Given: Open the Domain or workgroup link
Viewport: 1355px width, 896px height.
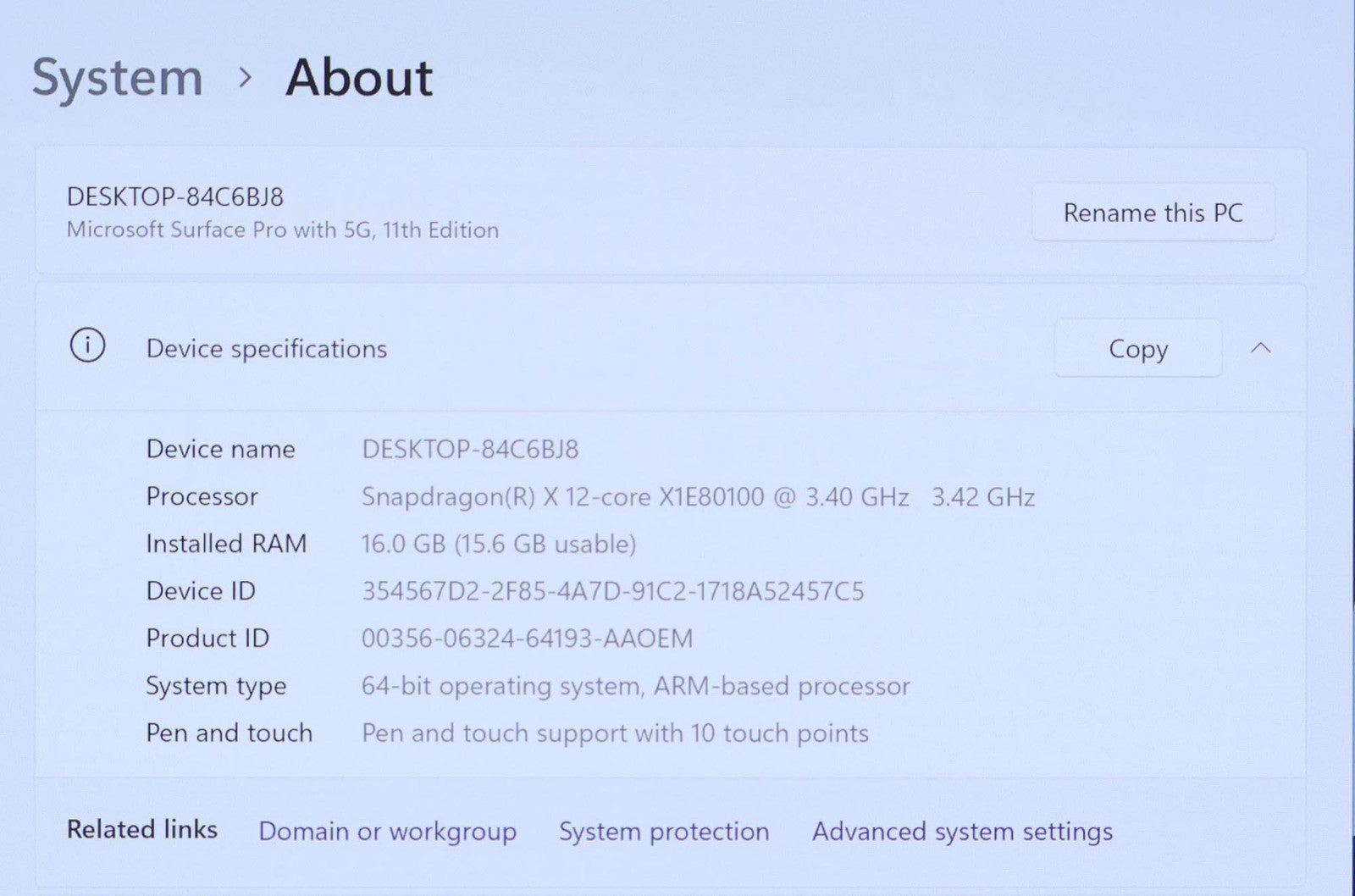Looking at the screenshot, I should (x=387, y=832).
